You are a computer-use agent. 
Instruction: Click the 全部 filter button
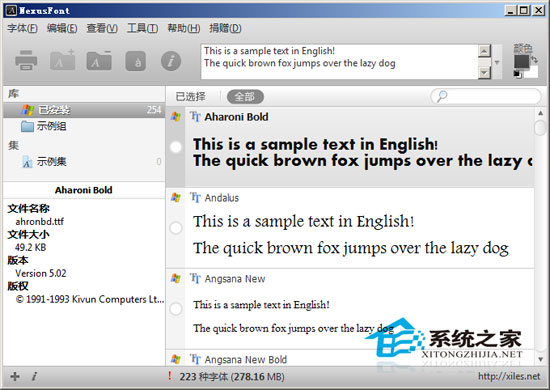245,96
